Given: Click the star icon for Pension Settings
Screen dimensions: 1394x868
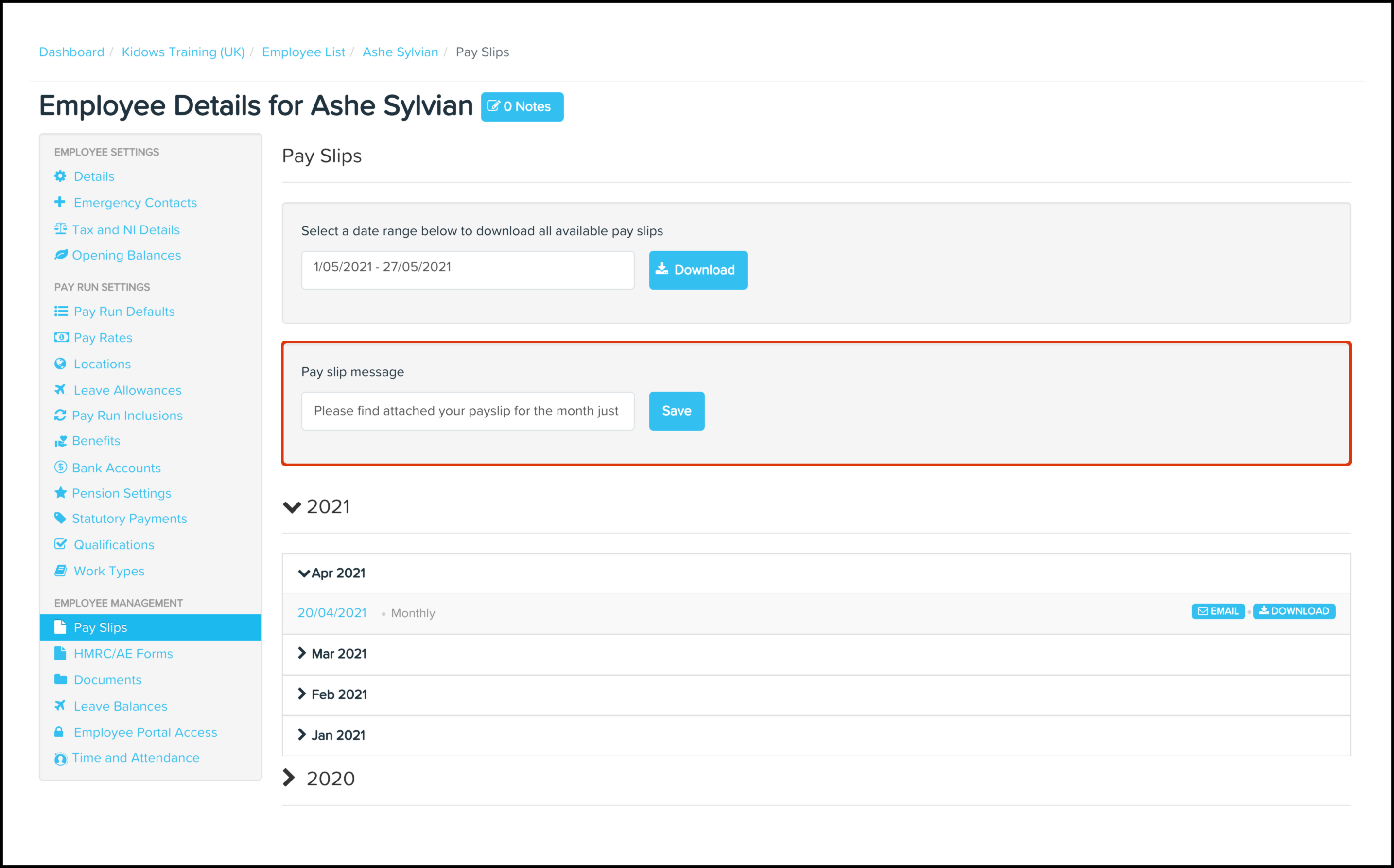Looking at the screenshot, I should 60,492.
